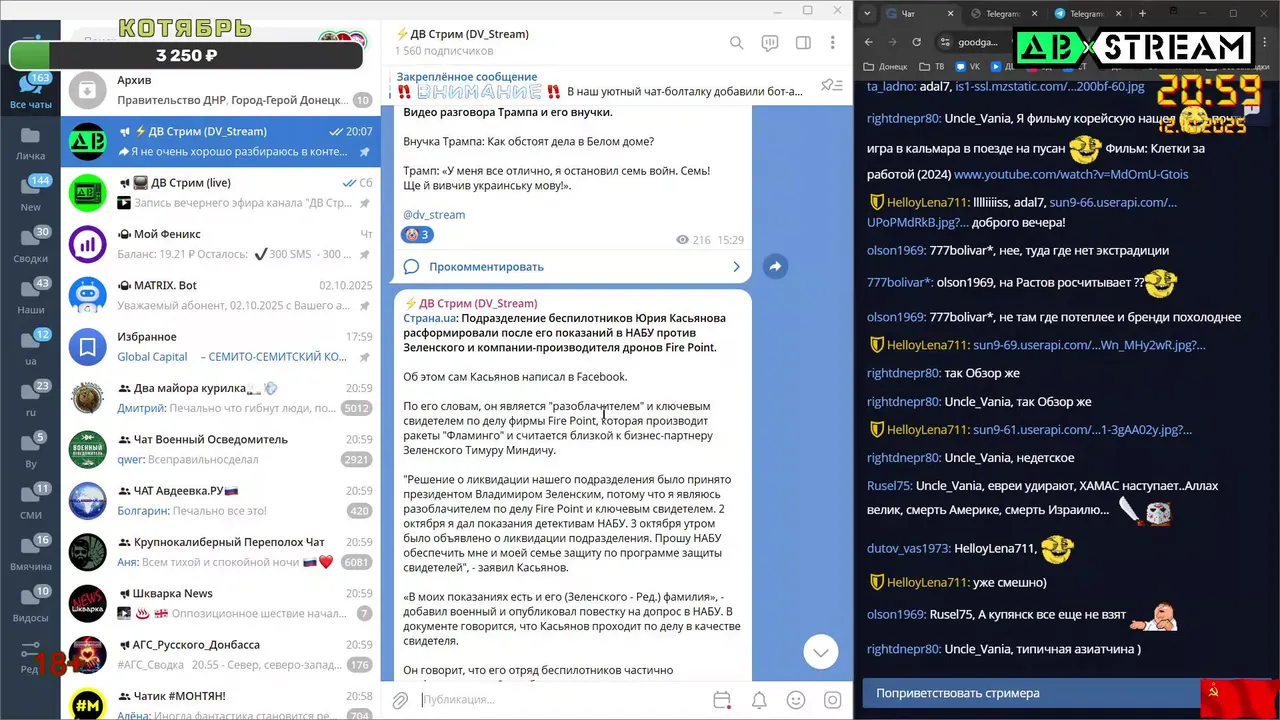Toggle silent broadcast bell icon
This screenshot has width=1280, height=720.
(759, 700)
